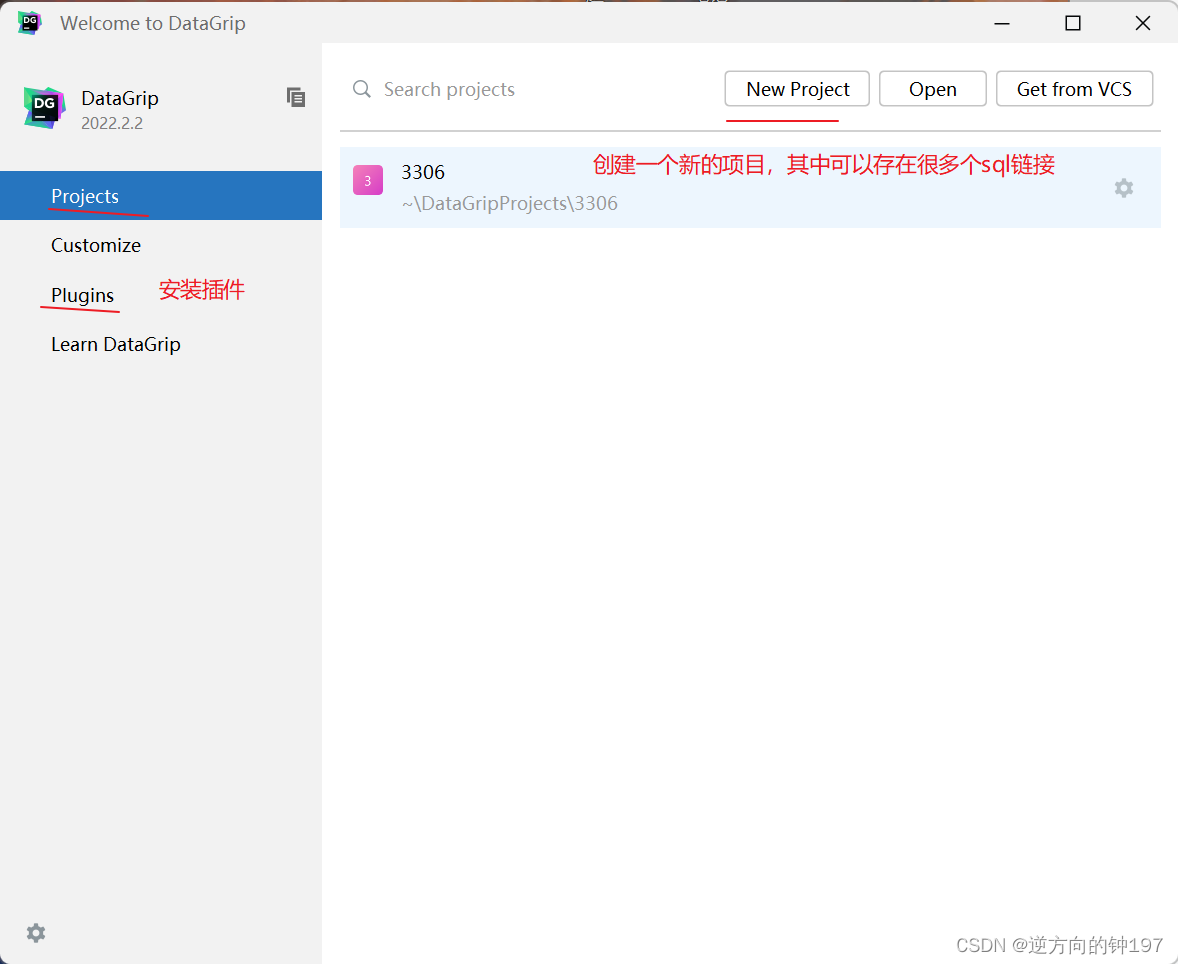Viewport: 1178px width, 964px height.
Task: Create a New Project
Action: (797, 89)
